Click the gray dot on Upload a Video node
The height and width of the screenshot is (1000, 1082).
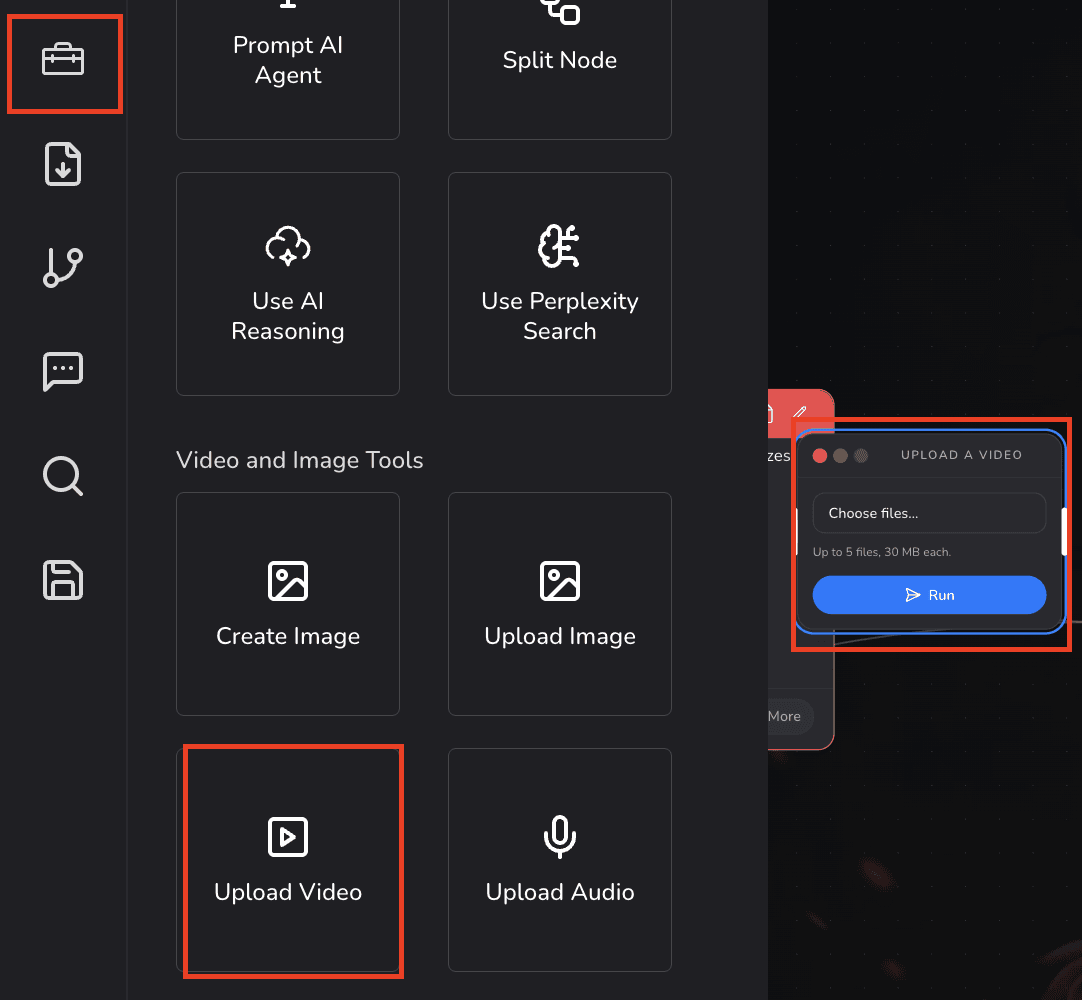tap(861, 455)
